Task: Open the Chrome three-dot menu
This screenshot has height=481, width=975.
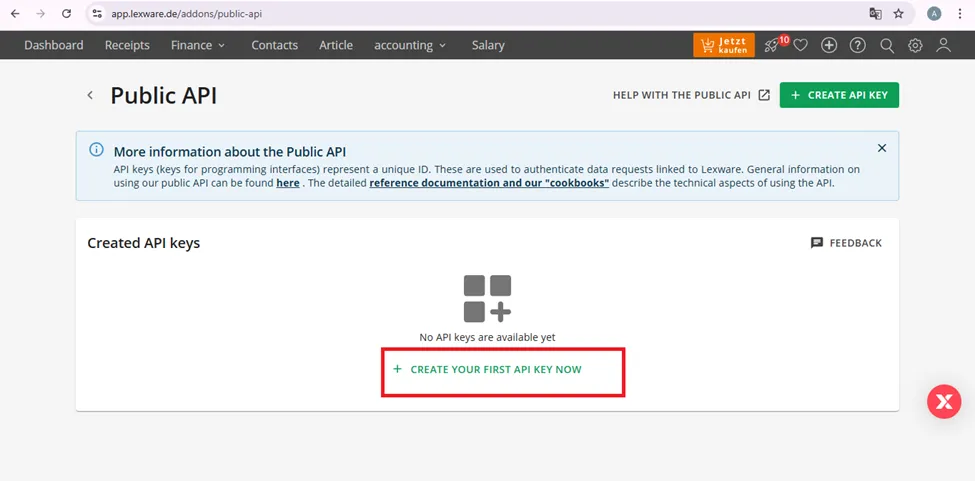Action: (x=960, y=14)
